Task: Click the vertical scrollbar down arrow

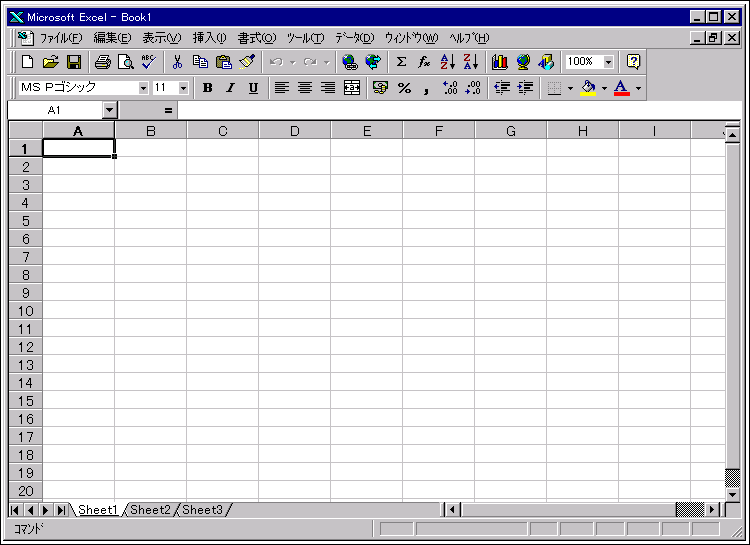Action: tap(733, 494)
